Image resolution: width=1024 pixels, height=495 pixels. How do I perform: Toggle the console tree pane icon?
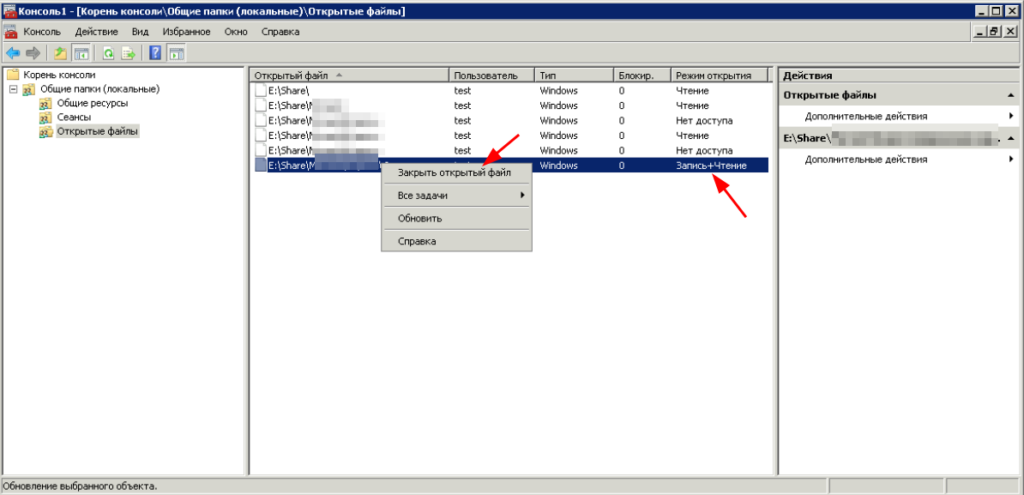(80, 53)
